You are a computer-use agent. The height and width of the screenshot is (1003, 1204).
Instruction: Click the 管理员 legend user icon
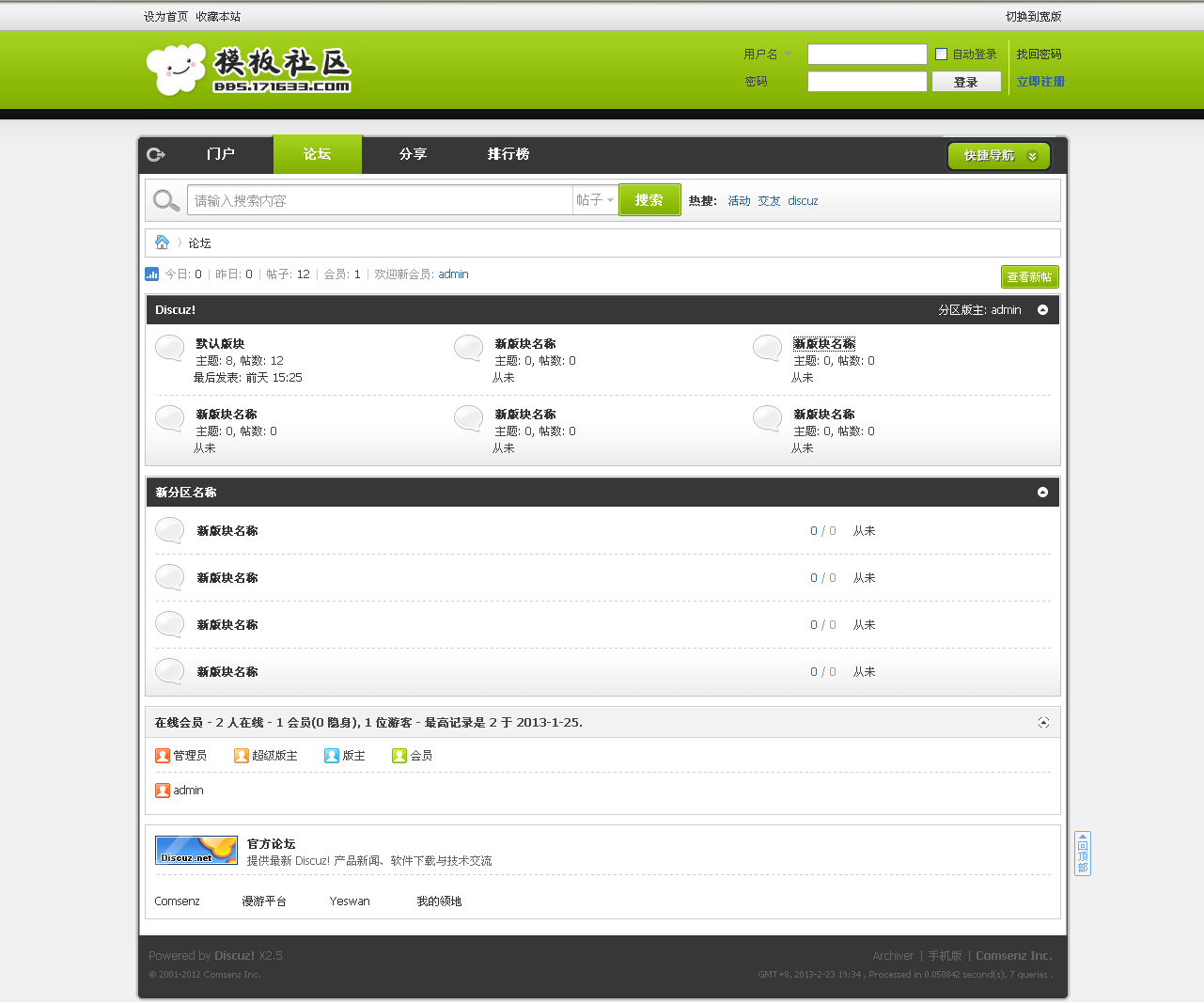pyautogui.click(x=163, y=756)
